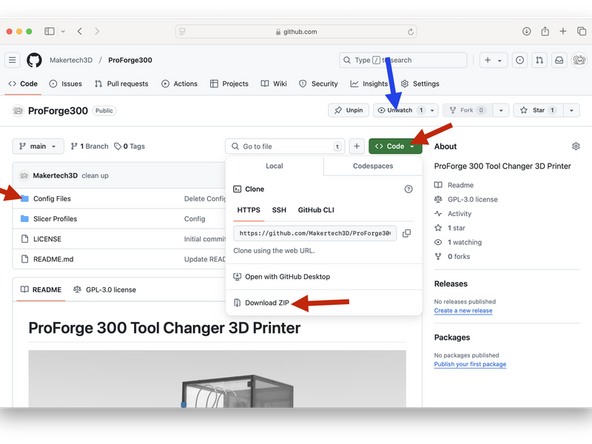Screen dimensions: 592x444
Task: Open the GitHub issues shortcut icon in header
Action: coord(520,60)
